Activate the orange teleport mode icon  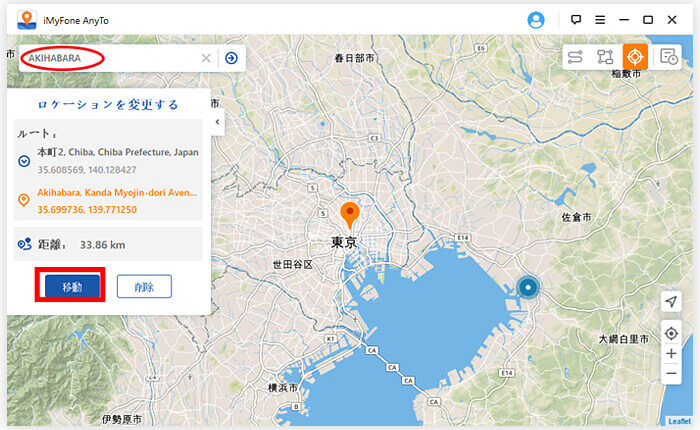click(635, 57)
